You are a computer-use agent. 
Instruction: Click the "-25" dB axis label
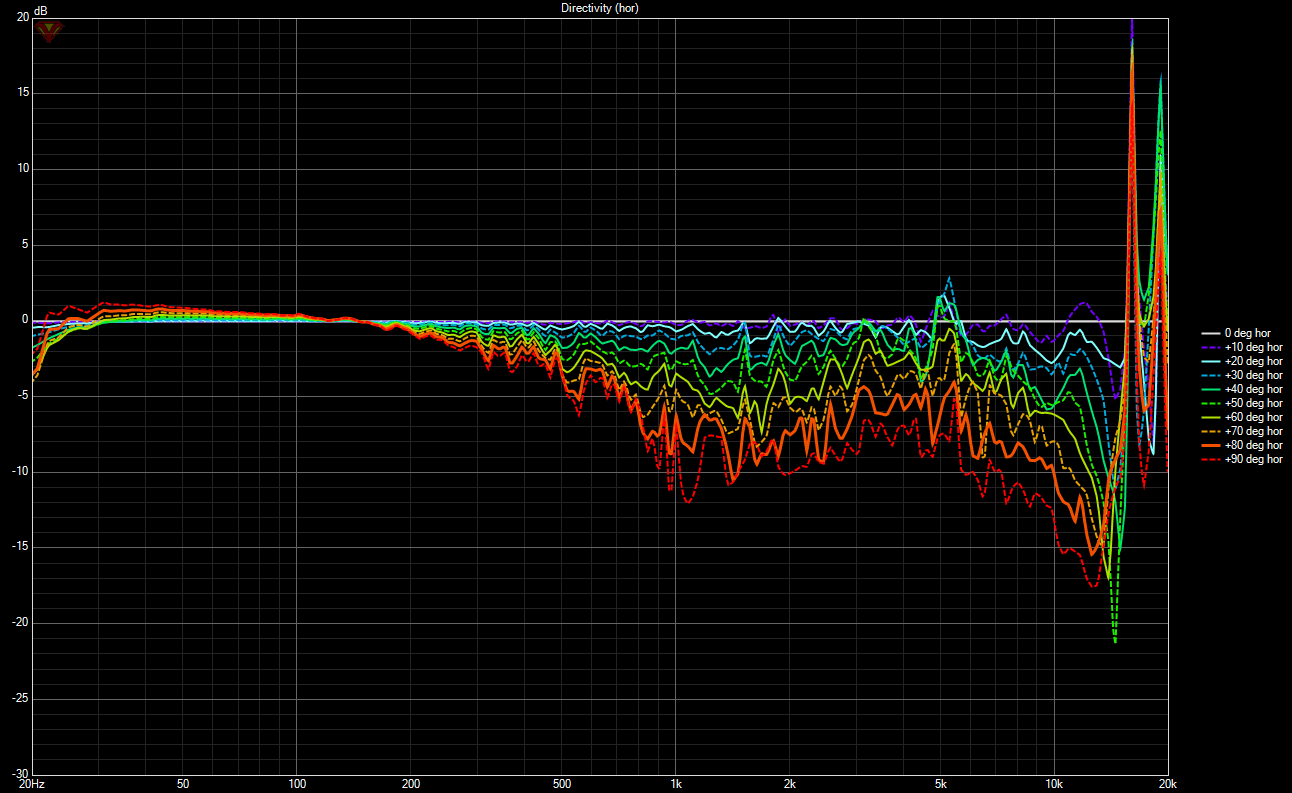pyautogui.click(x=20, y=698)
